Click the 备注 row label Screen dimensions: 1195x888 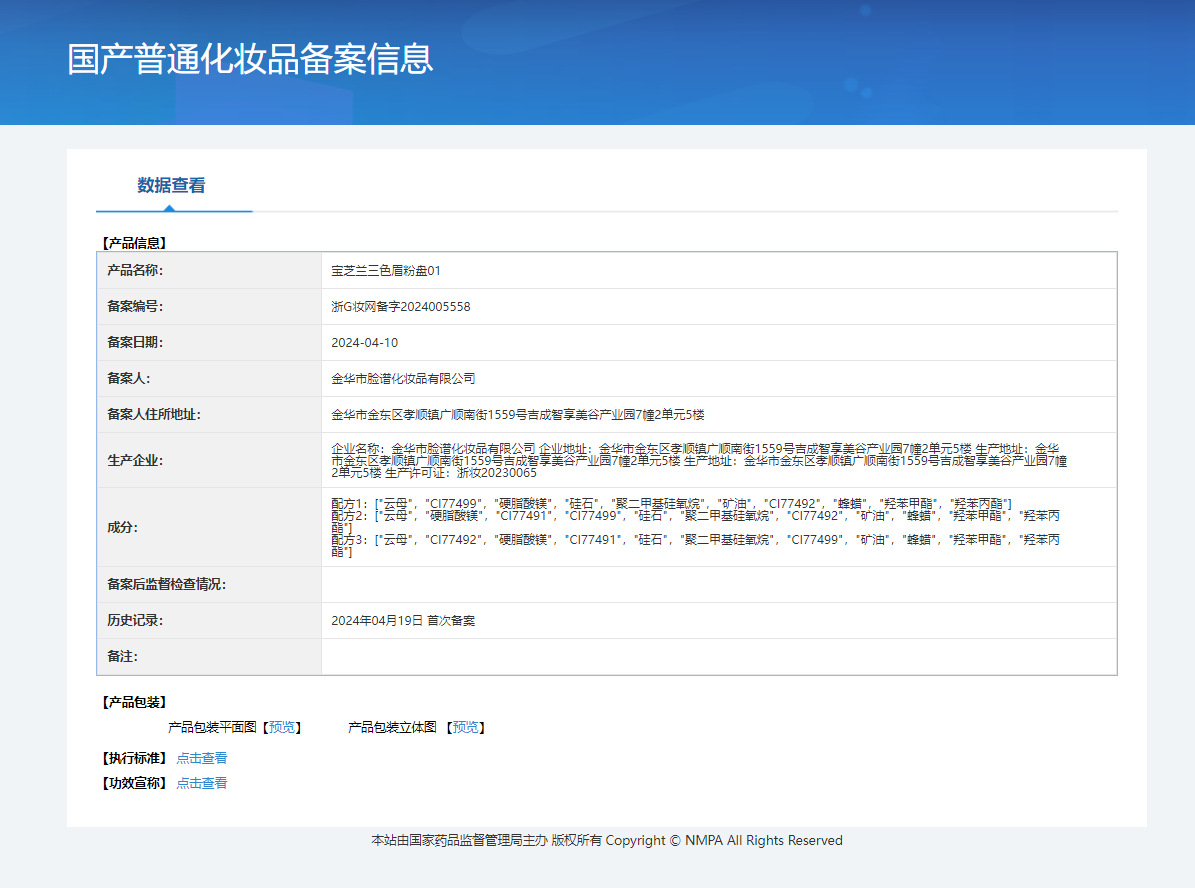pyautogui.click(x=123, y=656)
